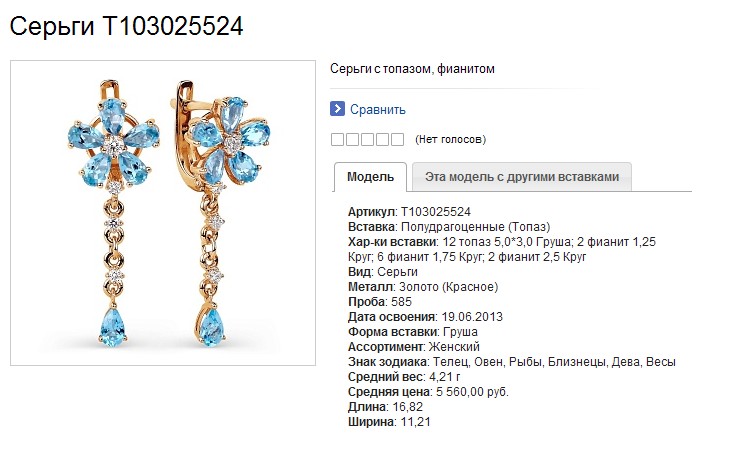This screenshot has width=731, height=454.
Task: Click the blue arrow icon beside Сравнить
Action: [337, 109]
